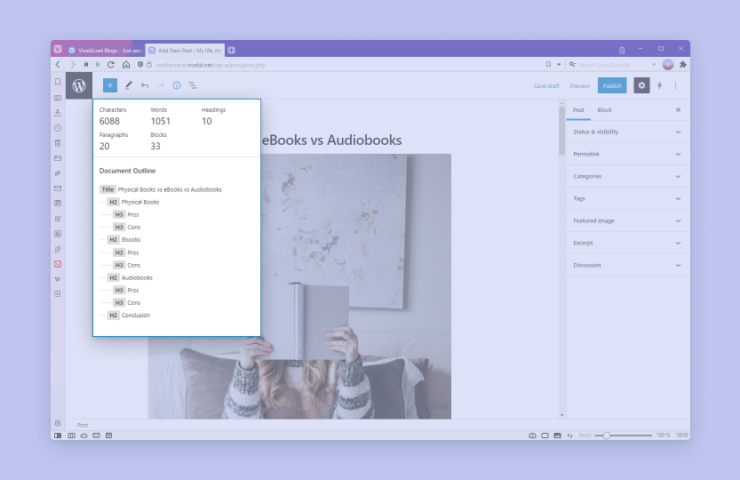
Task: Expand the Tags section
Action: pyautogui.click(x=628, y=199)
